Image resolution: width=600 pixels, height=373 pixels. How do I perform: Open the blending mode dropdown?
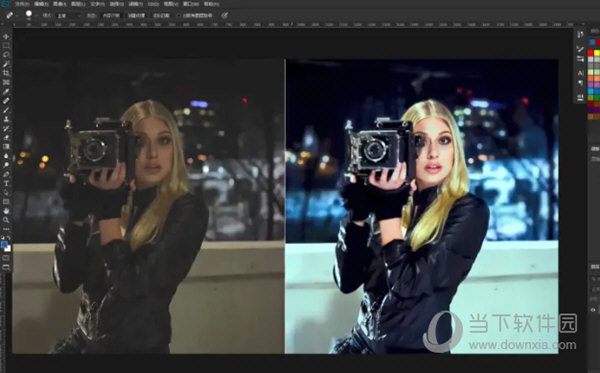pos(68,16)
